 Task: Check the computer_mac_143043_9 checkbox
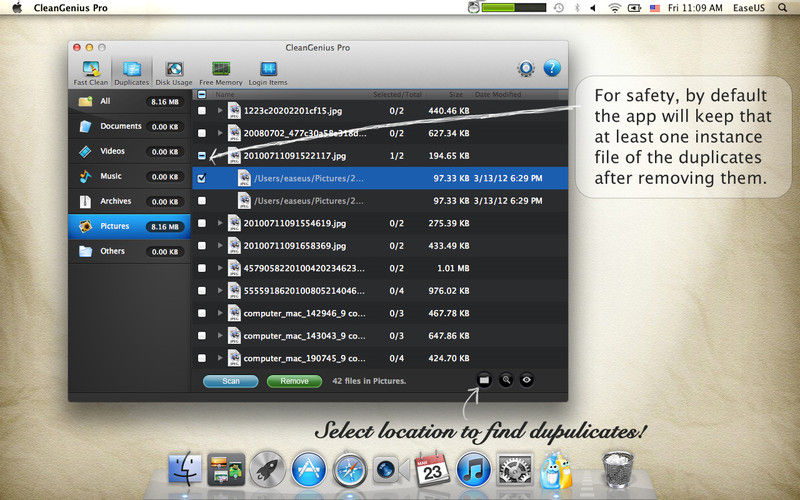coord(202,335)
